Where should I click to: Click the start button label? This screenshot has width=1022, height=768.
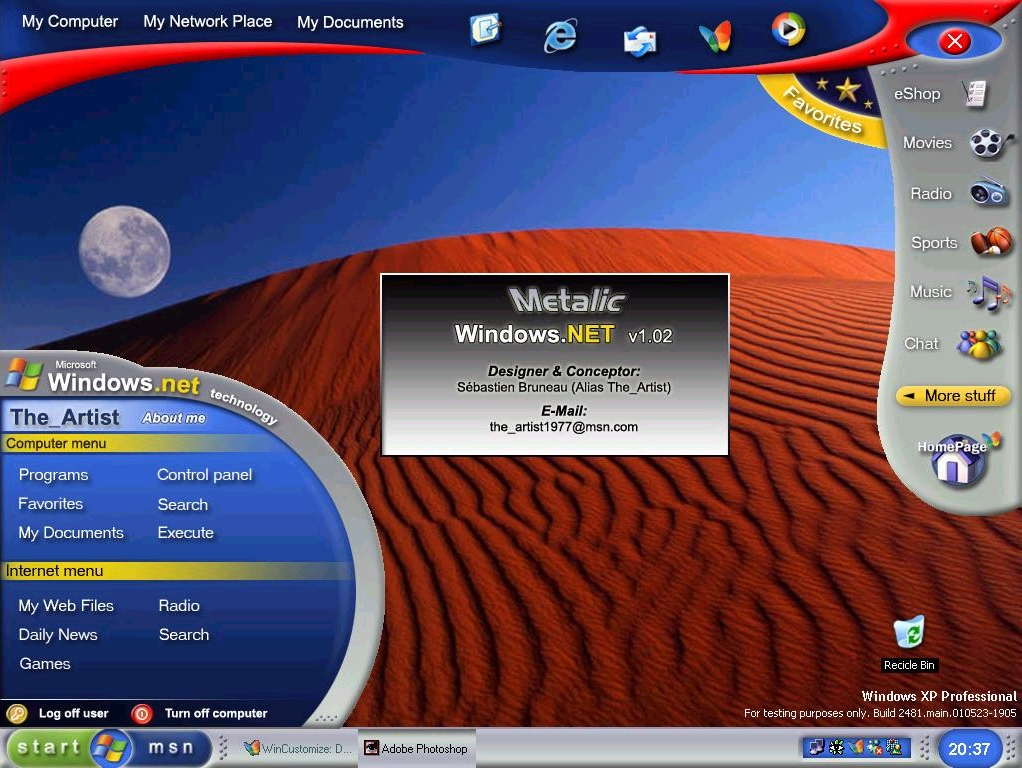click(48, 747)
